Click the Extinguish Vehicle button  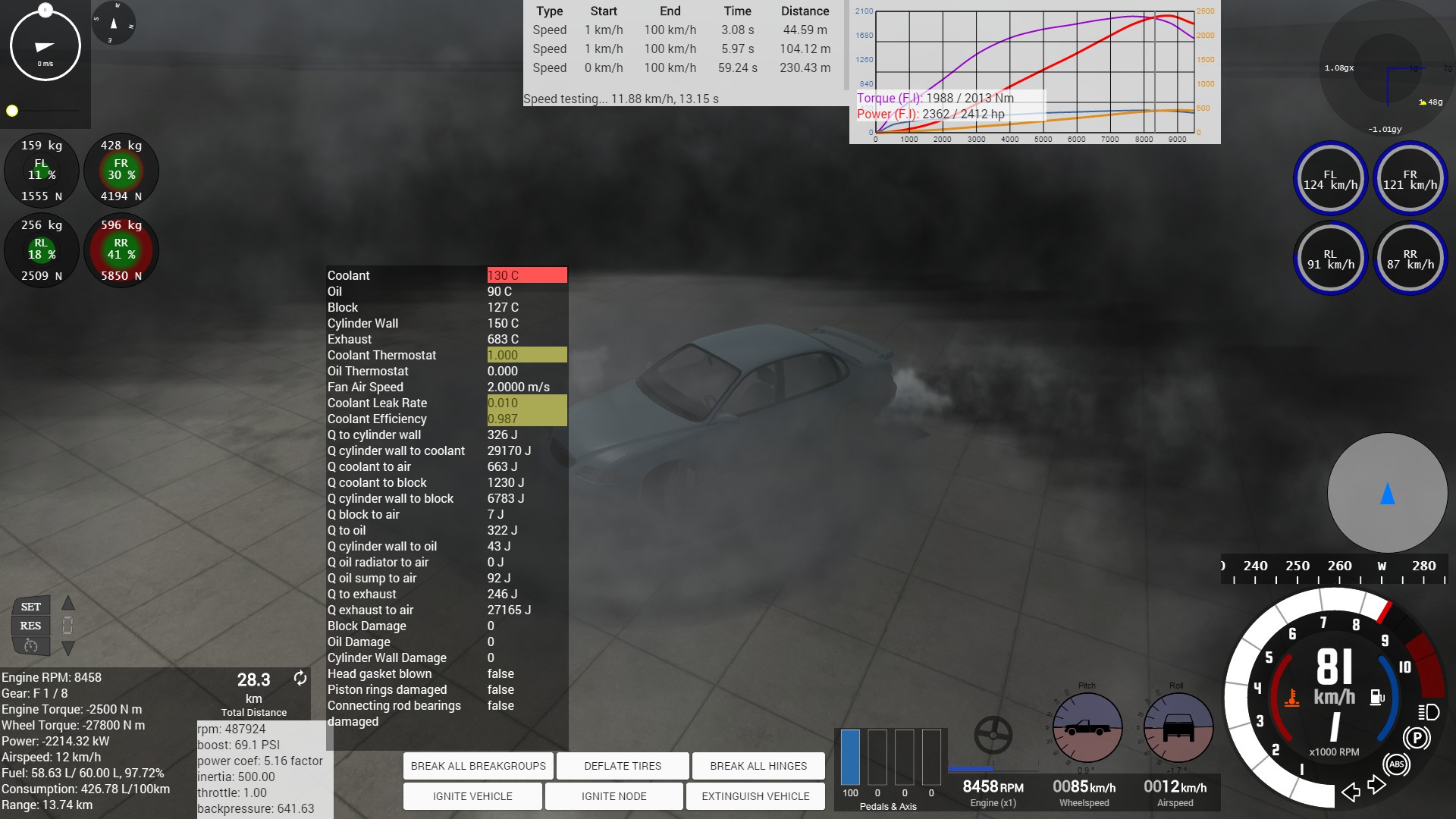pyautogui.click(x=755, y=796)
